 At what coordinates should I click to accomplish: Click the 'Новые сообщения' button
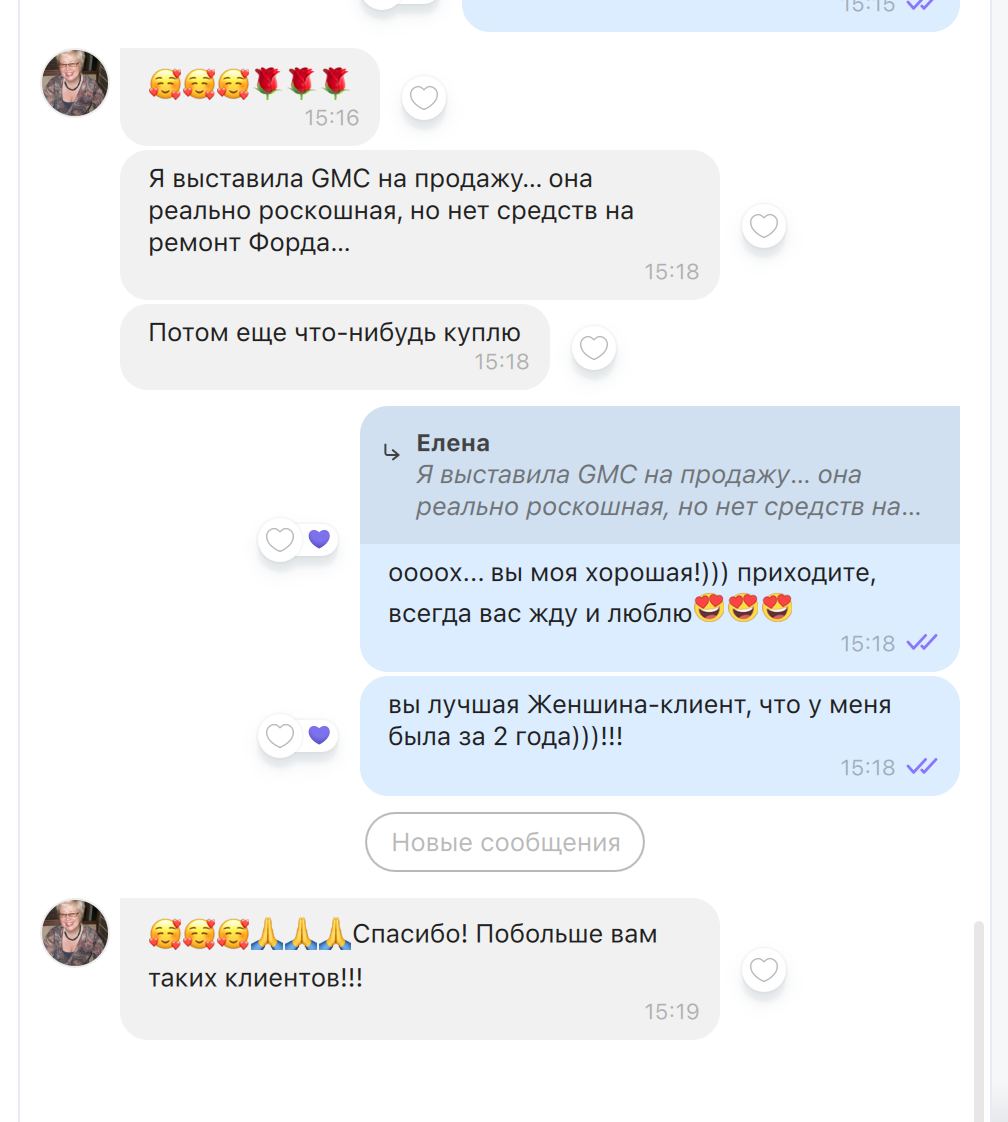point(505,842)
